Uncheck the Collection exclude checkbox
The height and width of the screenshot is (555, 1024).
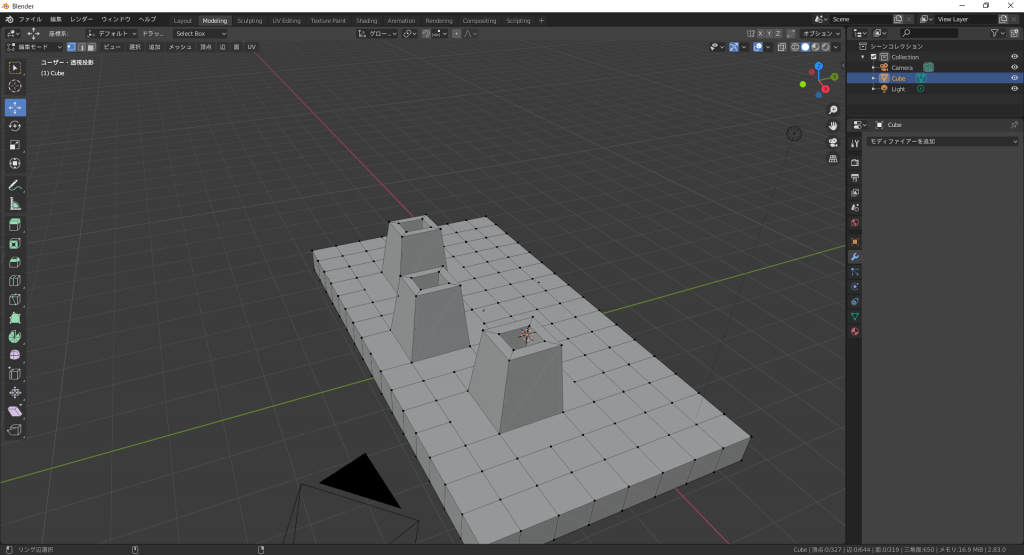[874, 57]
